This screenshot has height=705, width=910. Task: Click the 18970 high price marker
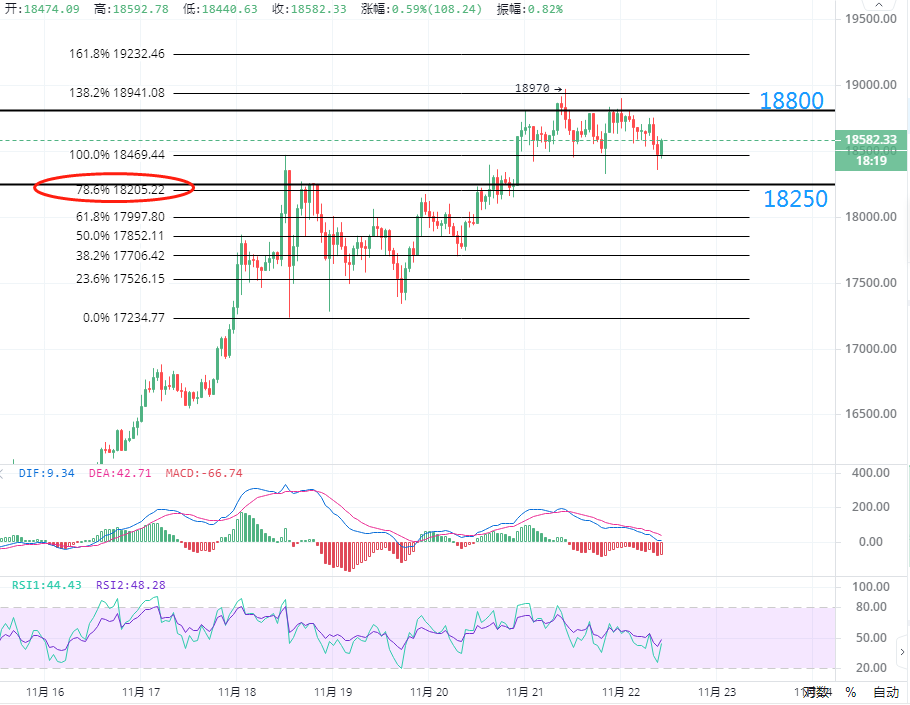click(x=538, y=88)
